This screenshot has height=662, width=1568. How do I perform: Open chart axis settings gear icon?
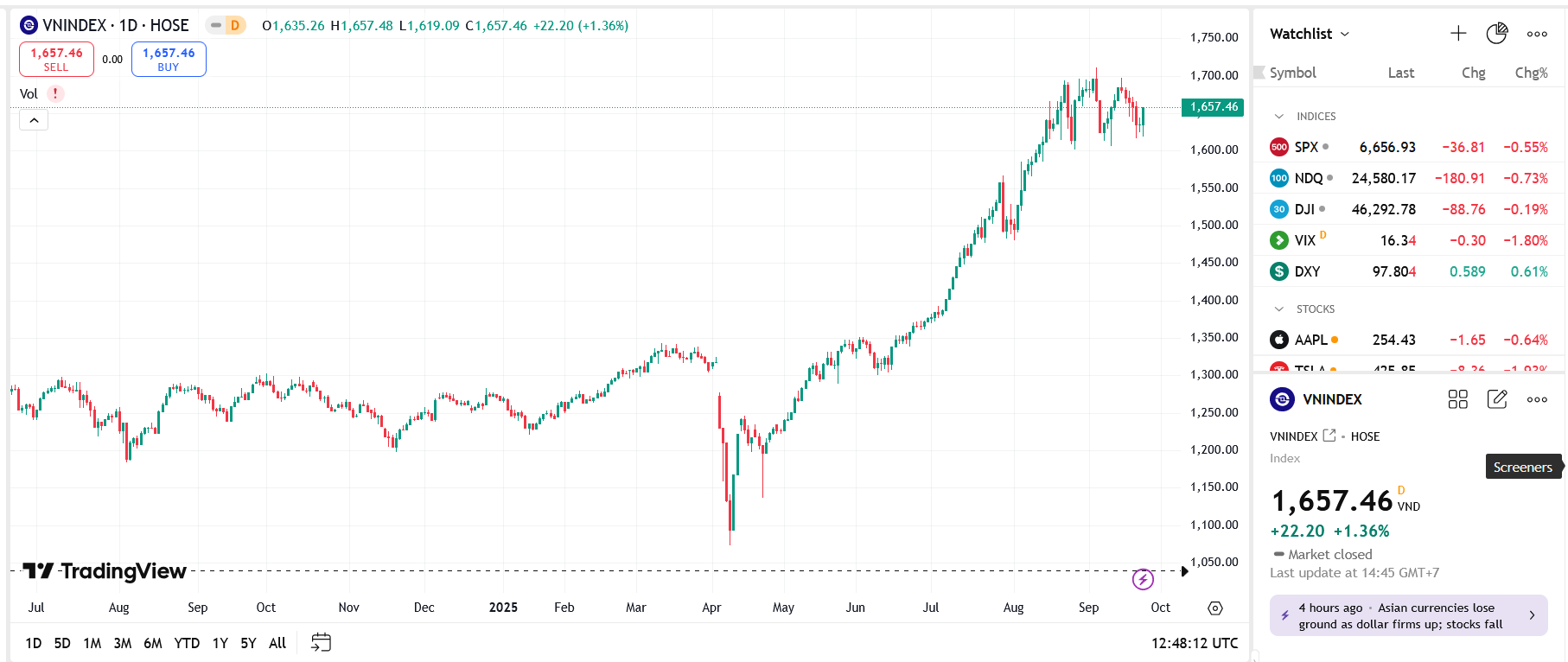click(1215, 608)
